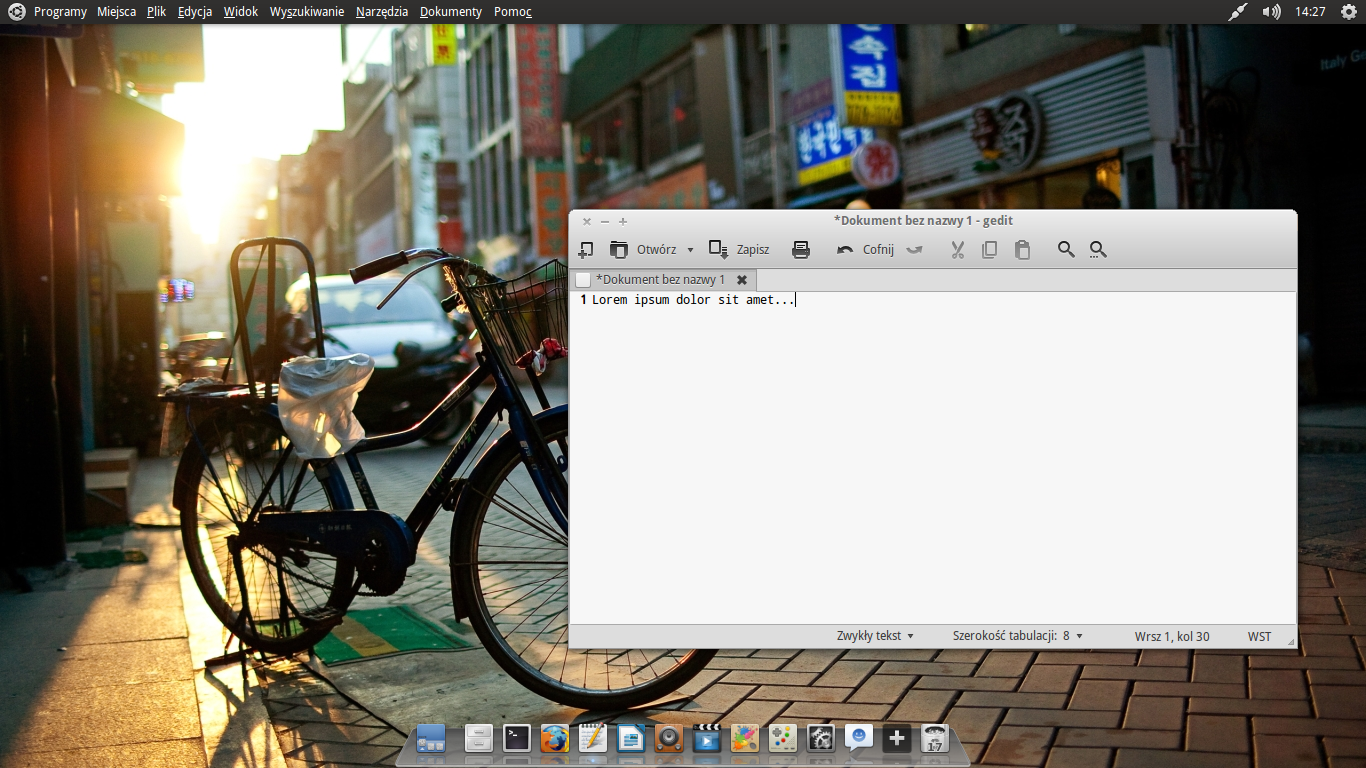Open the gears system tools dock icon
The width and height of the screenshot is (1366, 768).
(x=821, y=739)
